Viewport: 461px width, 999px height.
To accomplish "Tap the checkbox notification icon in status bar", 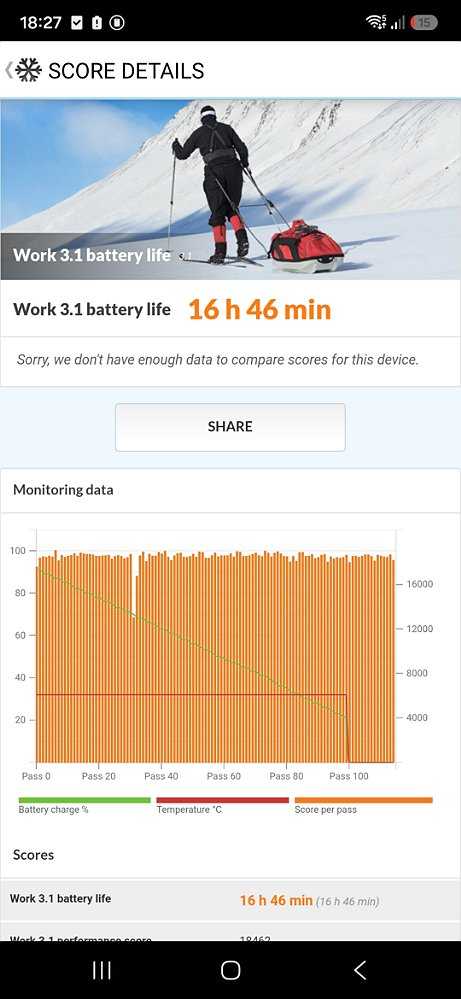I will (76, 23).
